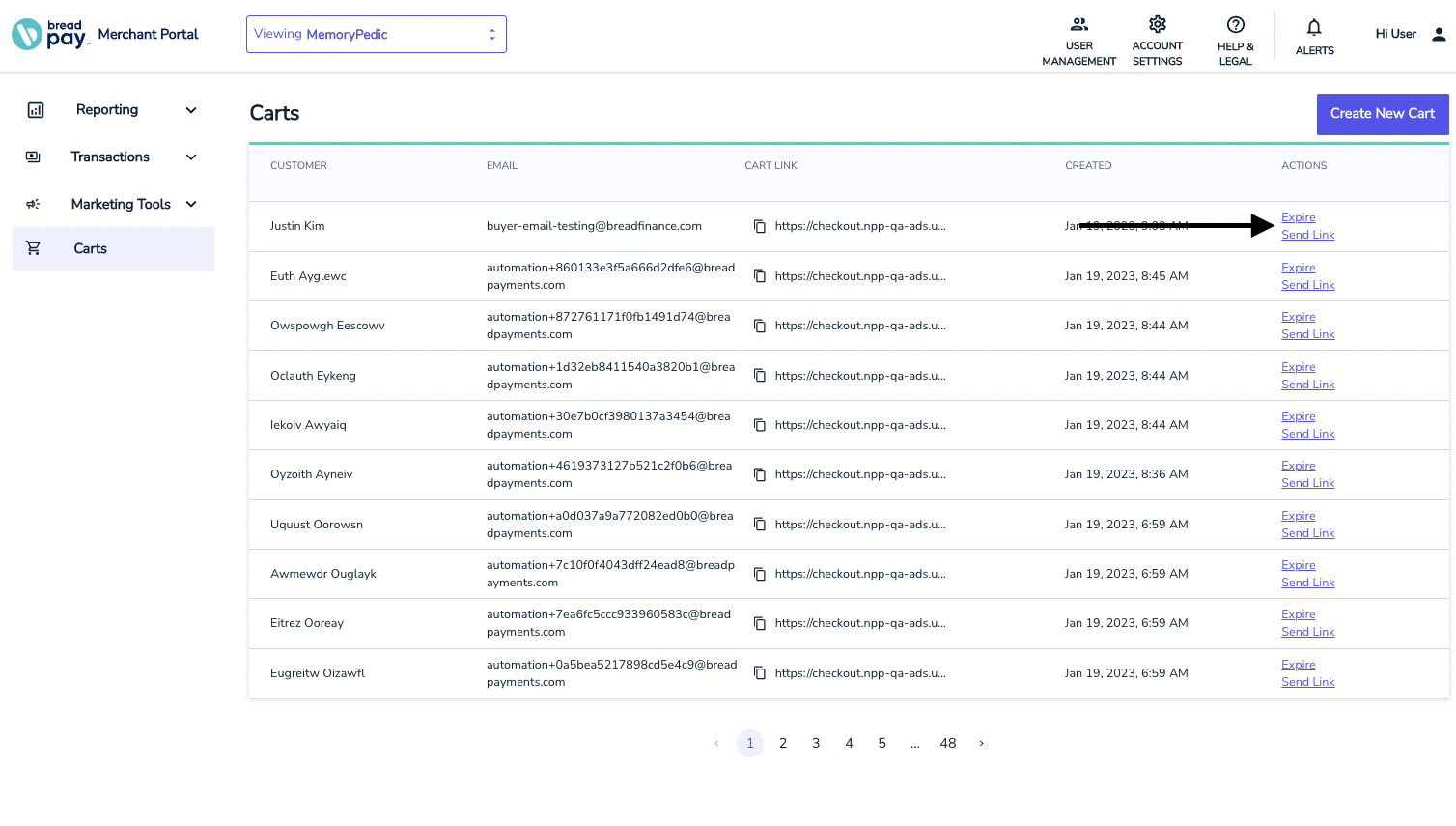Send Link for Iekoiv Awyaiq's cart
Image resolution: width=1456 pixels, height=826 pixels.
[x=1307, y=434]
